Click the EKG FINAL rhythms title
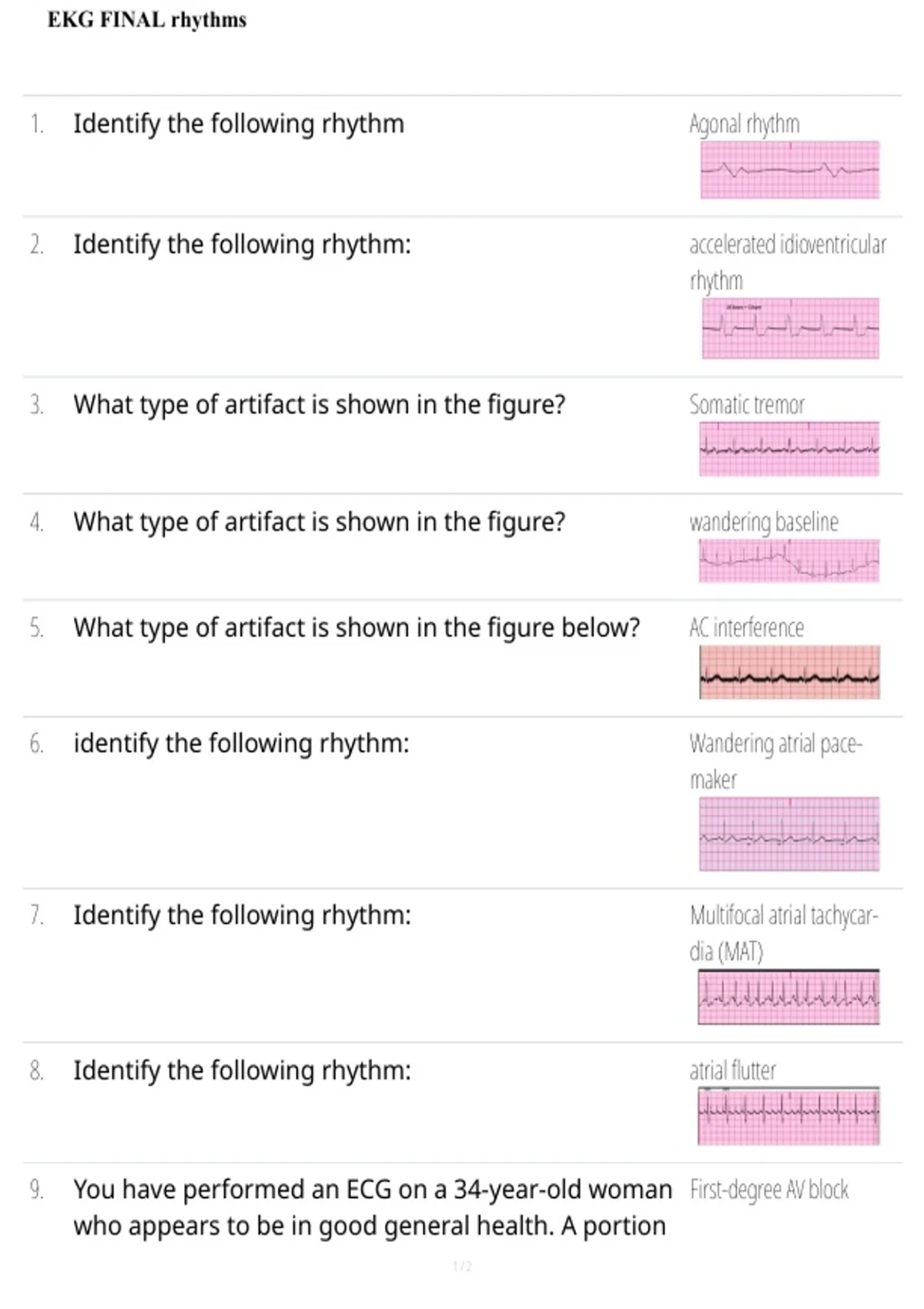Viewport: 924px width, 1309px height. pyautogui.click(x=147, y=20)
